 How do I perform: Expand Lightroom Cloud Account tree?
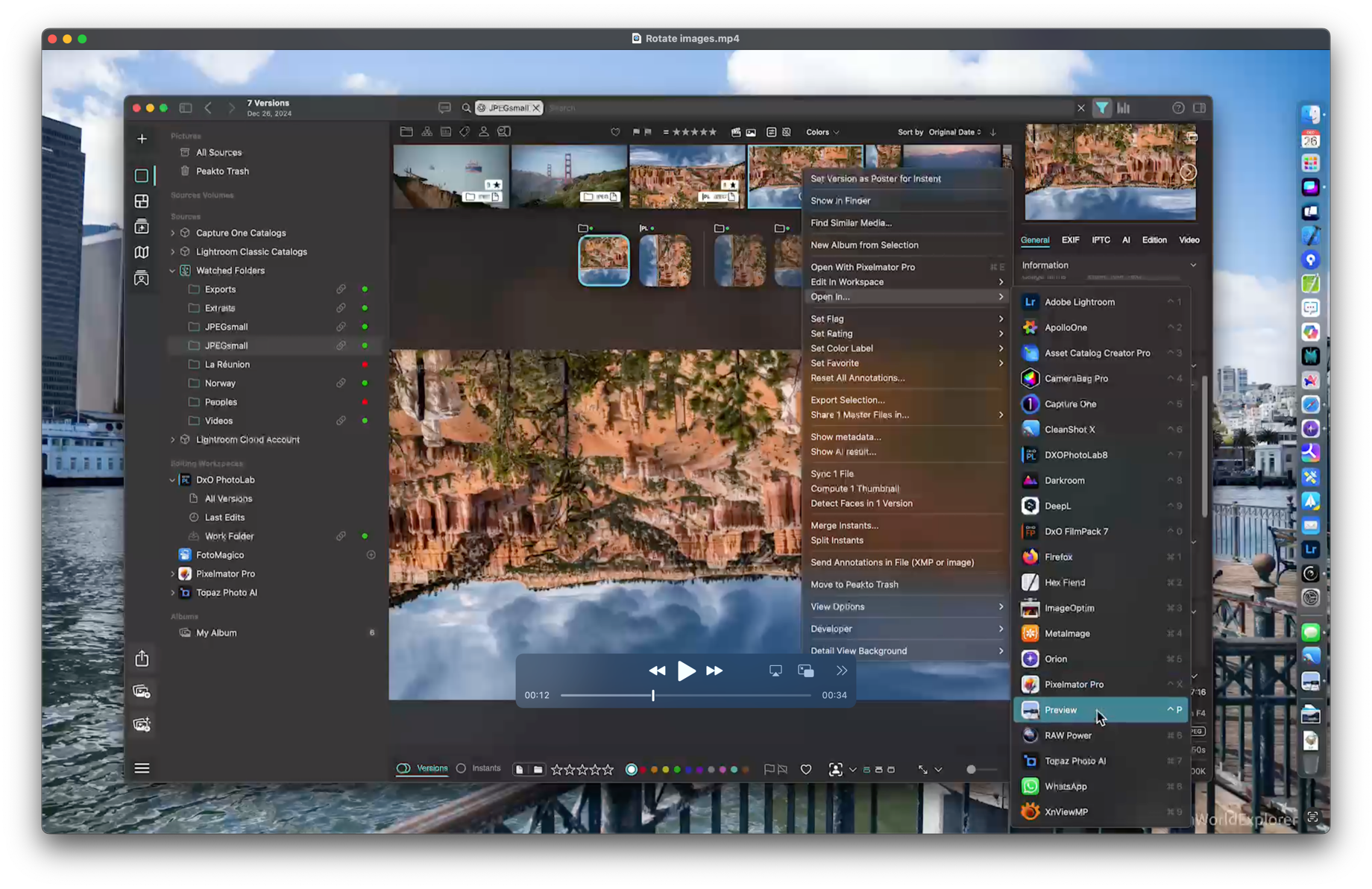(173, 440)
